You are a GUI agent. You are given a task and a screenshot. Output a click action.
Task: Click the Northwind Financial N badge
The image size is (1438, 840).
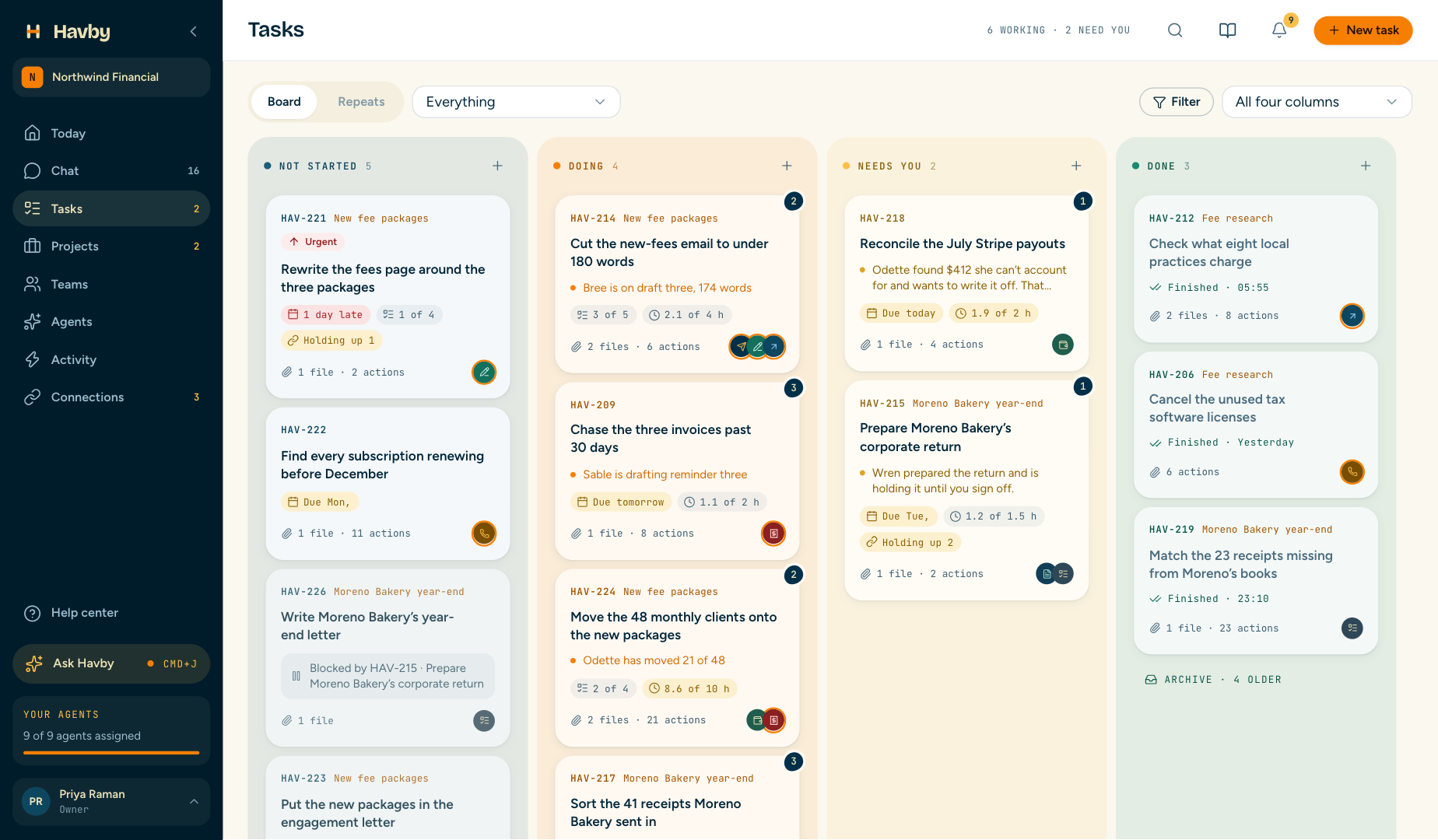pos(32,77)
